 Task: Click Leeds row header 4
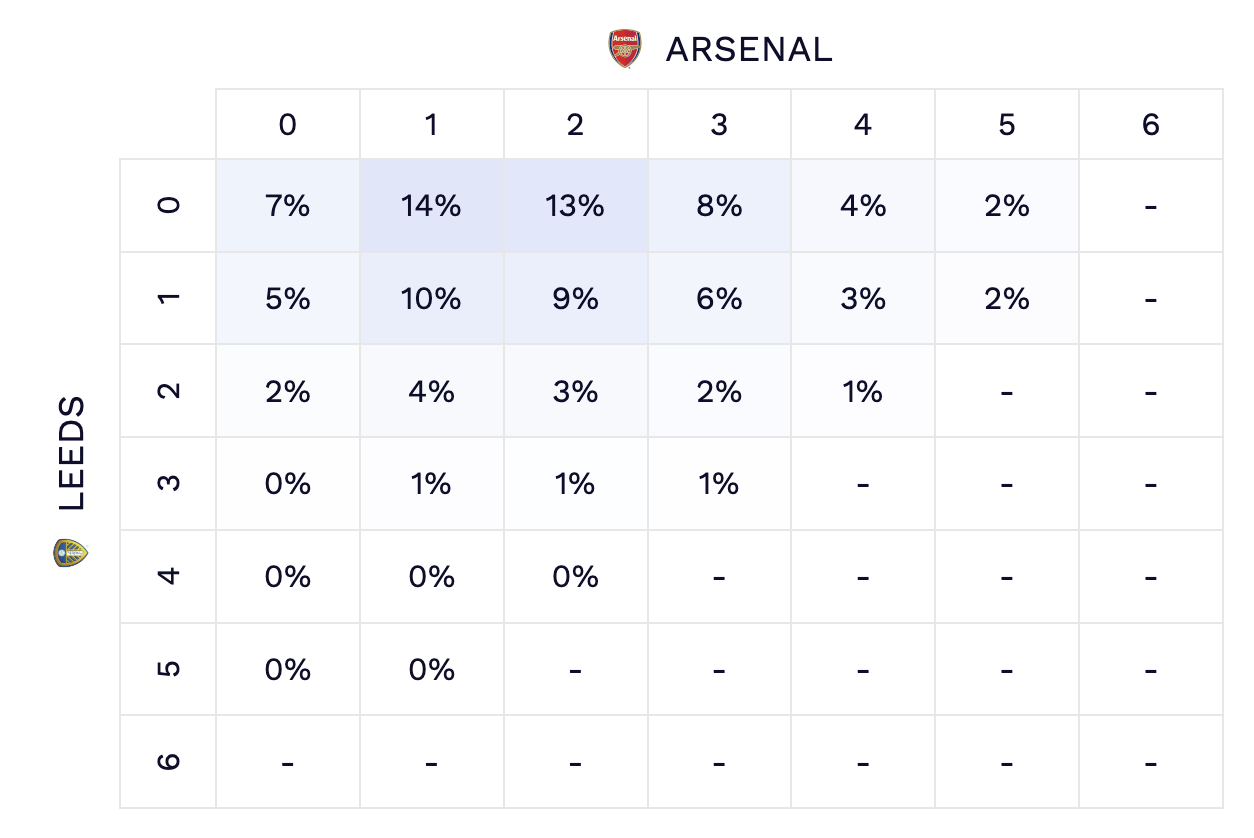169,576
